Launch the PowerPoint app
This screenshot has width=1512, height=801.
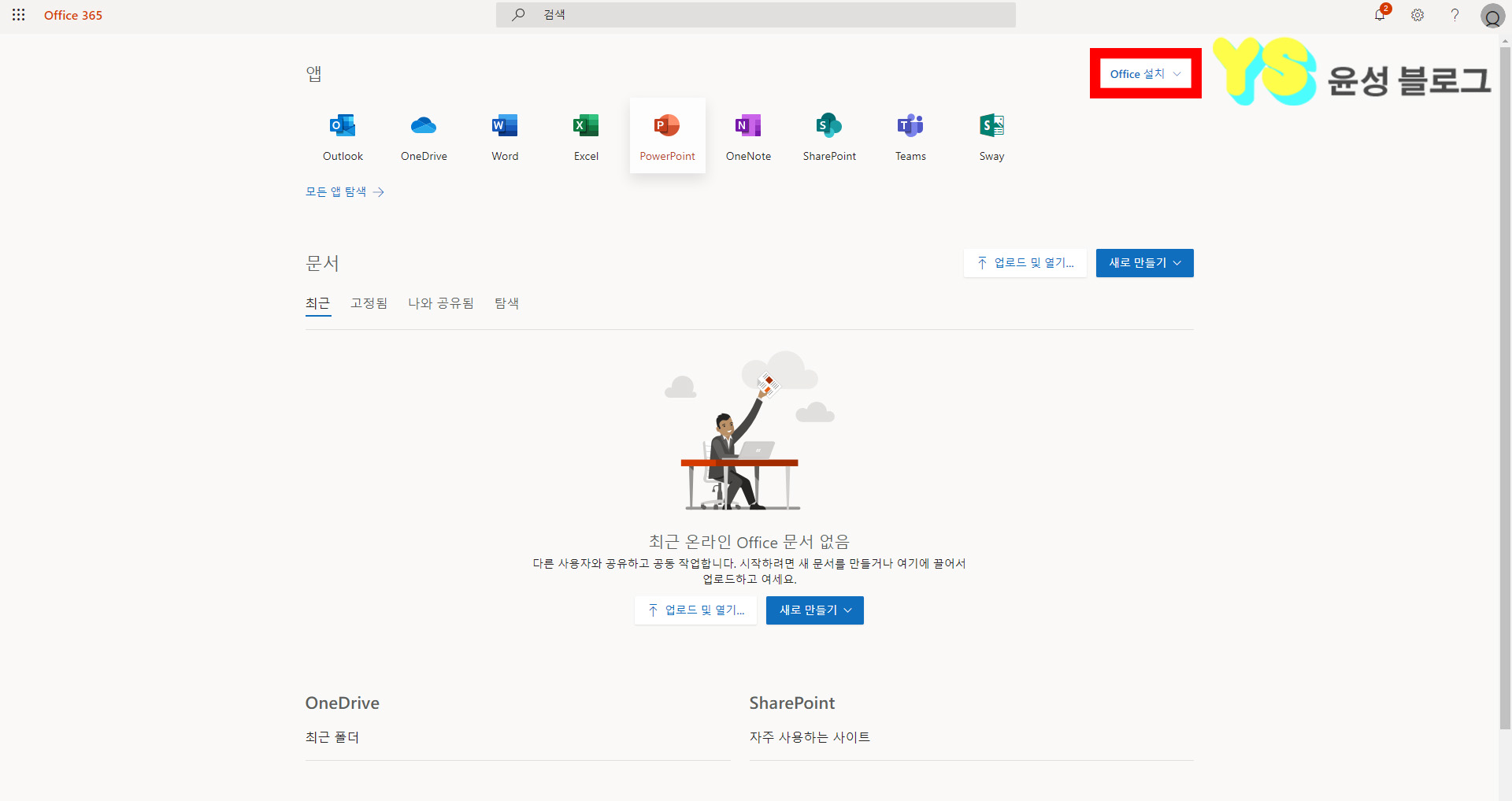(x=668, y=135)
